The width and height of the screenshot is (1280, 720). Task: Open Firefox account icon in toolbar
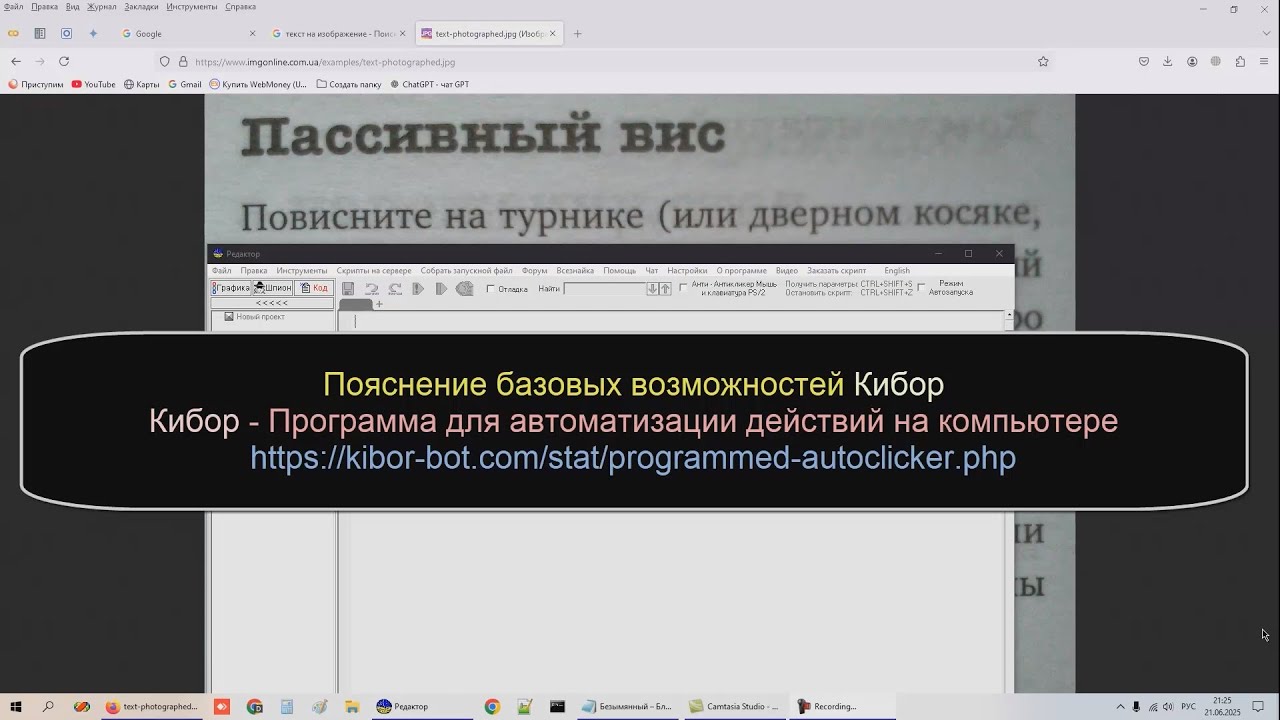click(1192, 61)
